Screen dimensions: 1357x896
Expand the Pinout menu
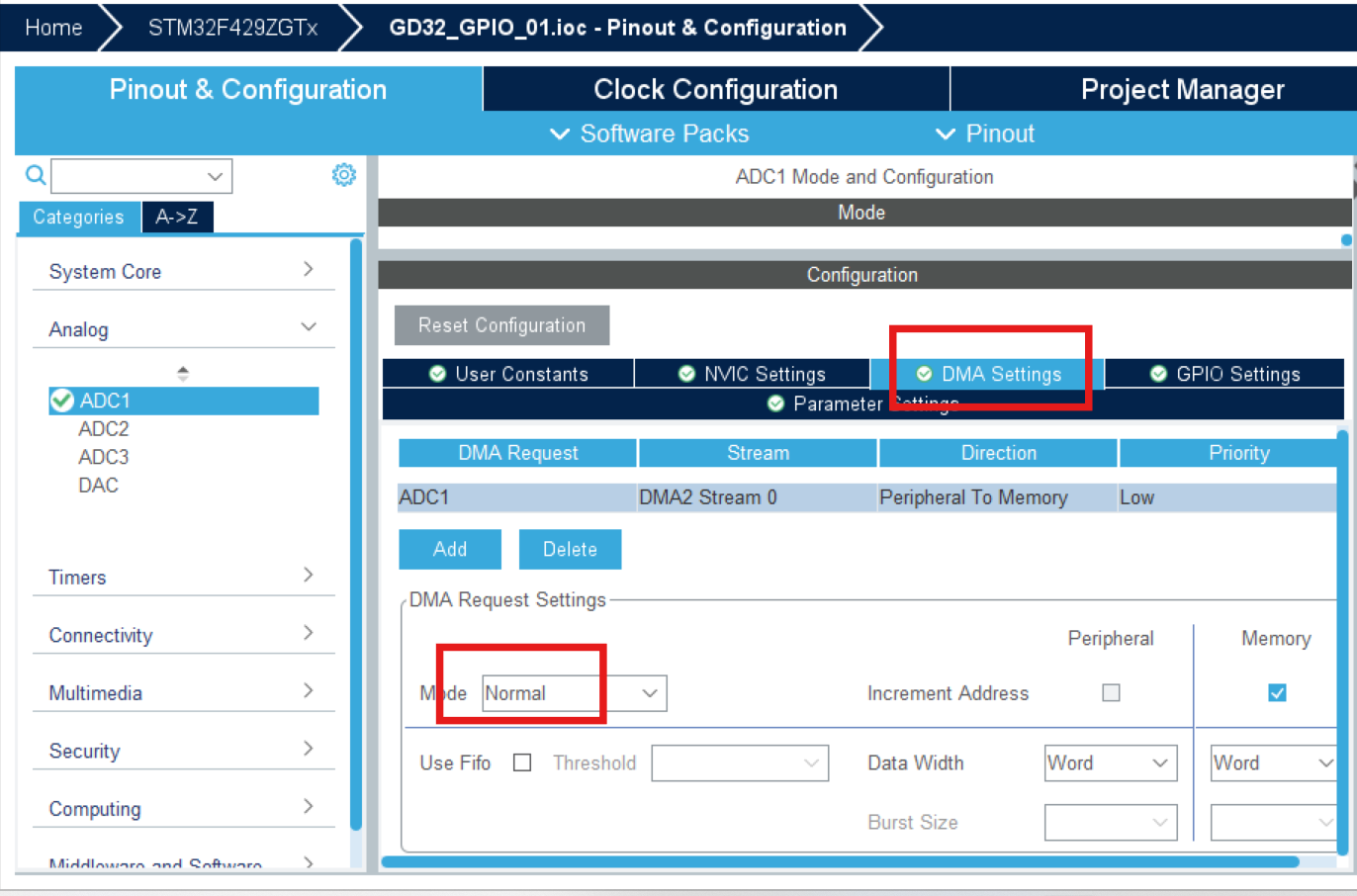pos(984,134)
